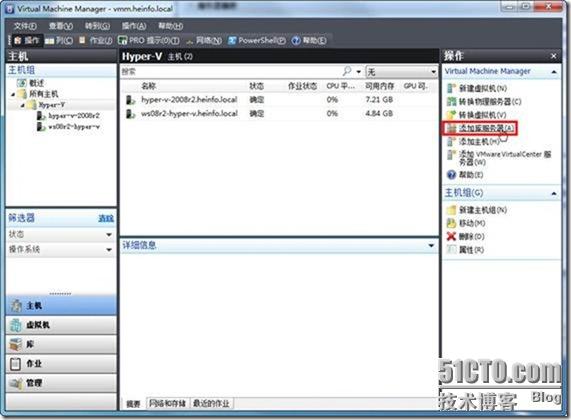
Task: Collapse the Hyper-V tree node
Action: click(x=22, y=105)
